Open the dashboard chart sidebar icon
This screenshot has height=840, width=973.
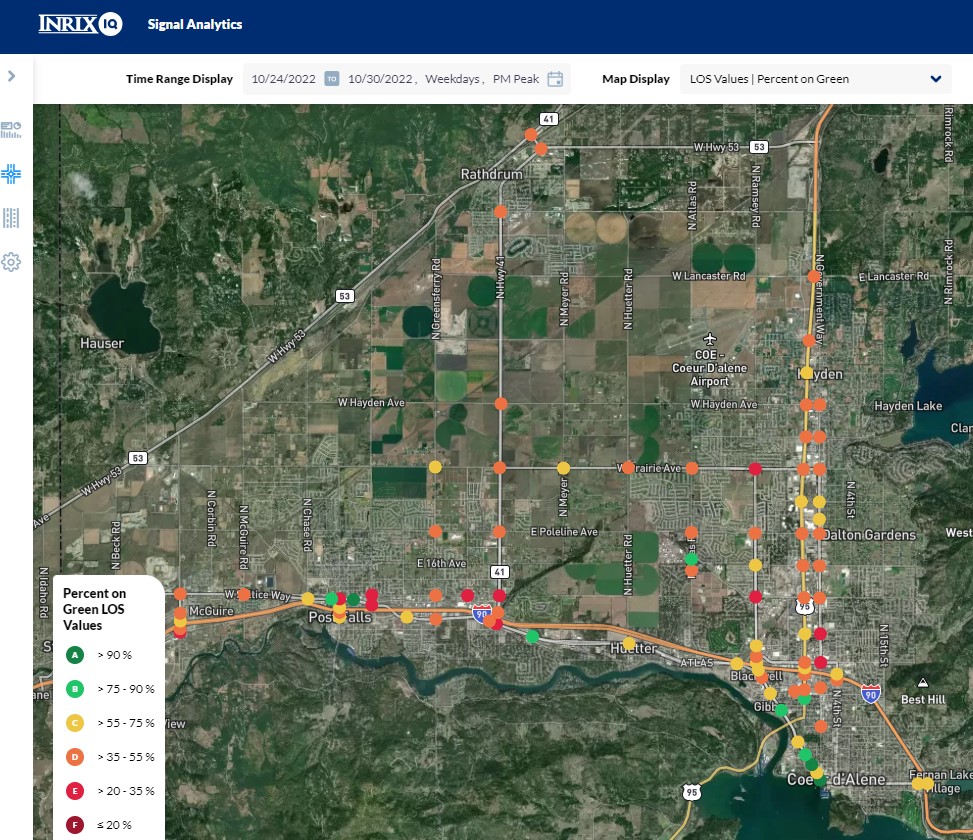point(11,130)
